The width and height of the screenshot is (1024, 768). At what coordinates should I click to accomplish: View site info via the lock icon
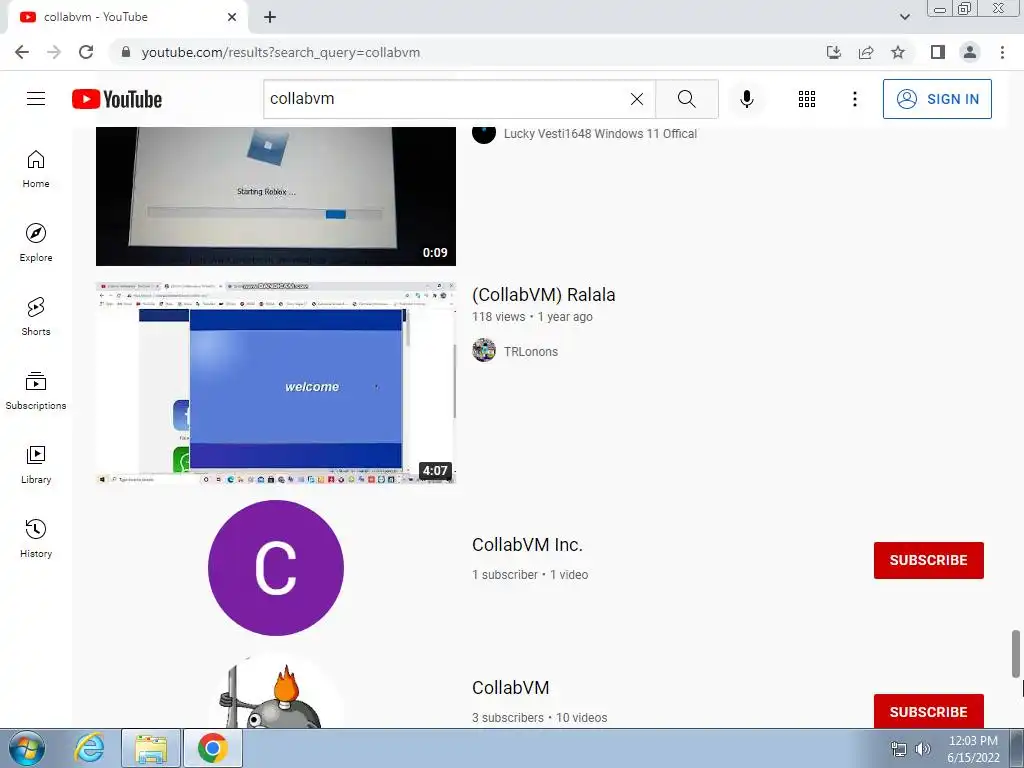tap(126, 52)
